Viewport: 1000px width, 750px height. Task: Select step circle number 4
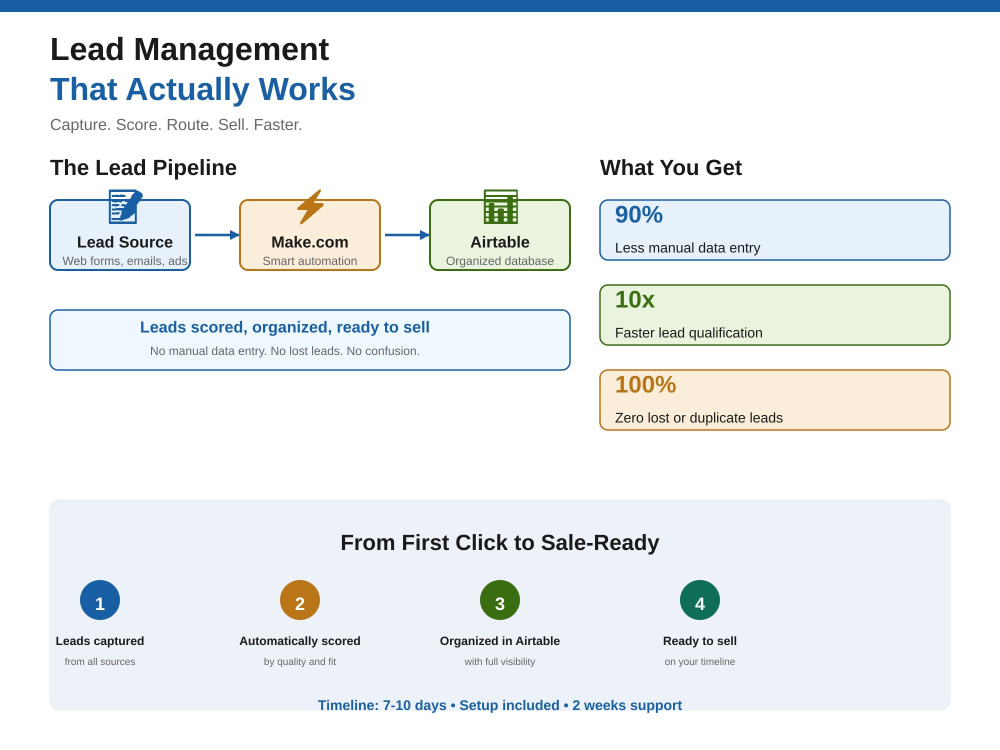coord(700,600)
